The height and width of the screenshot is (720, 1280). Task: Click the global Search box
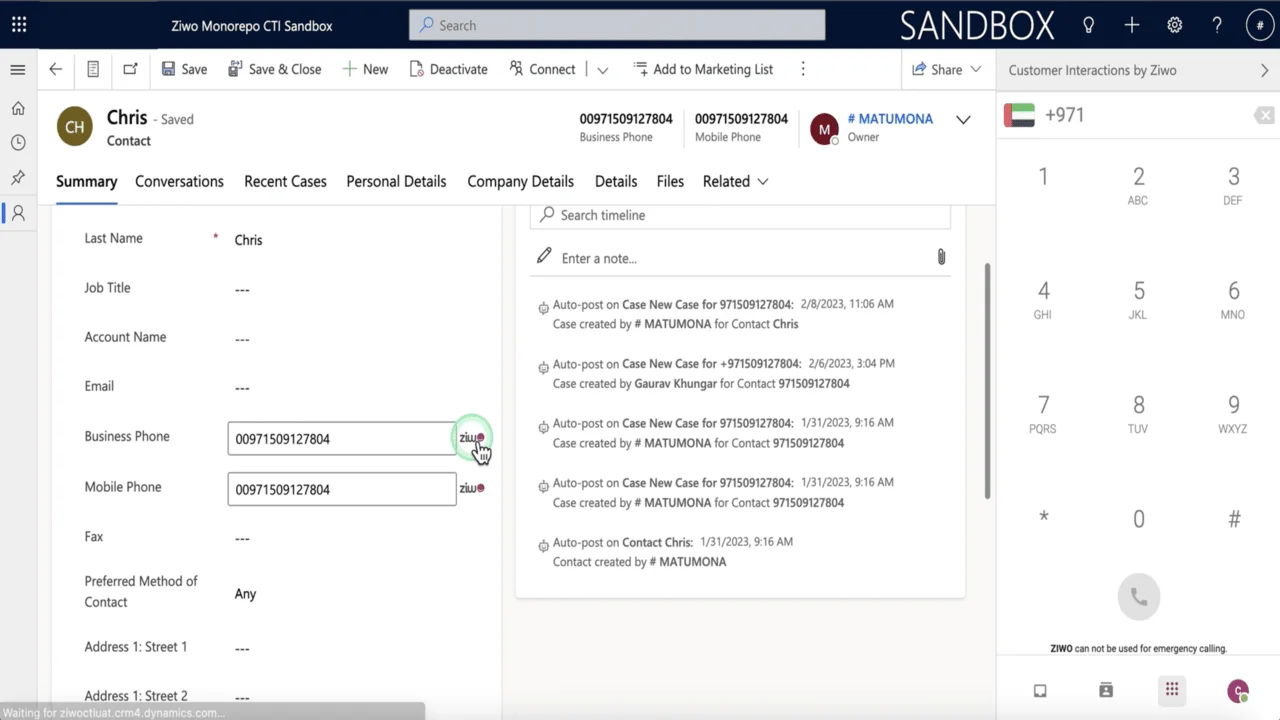(x=617, y=25)
